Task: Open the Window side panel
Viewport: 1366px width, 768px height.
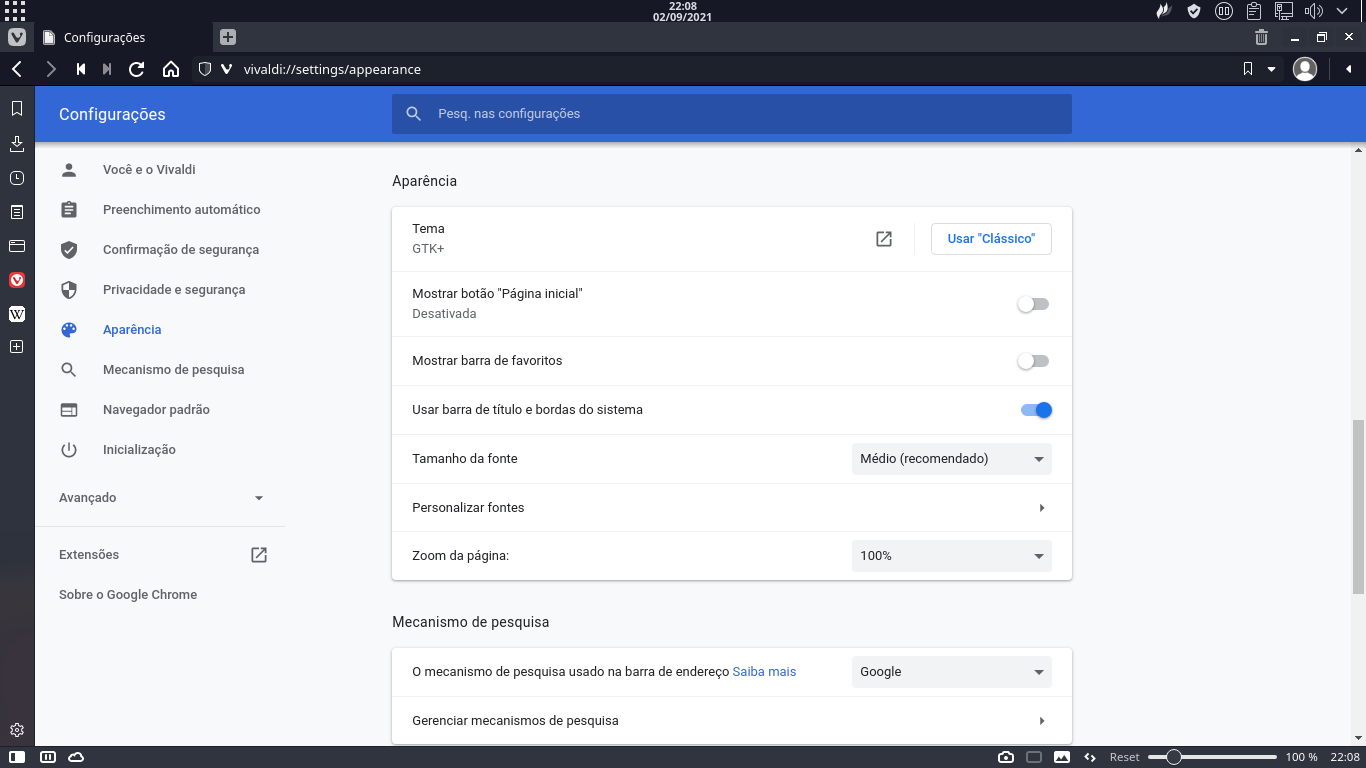Action: [x=17, y=245]
